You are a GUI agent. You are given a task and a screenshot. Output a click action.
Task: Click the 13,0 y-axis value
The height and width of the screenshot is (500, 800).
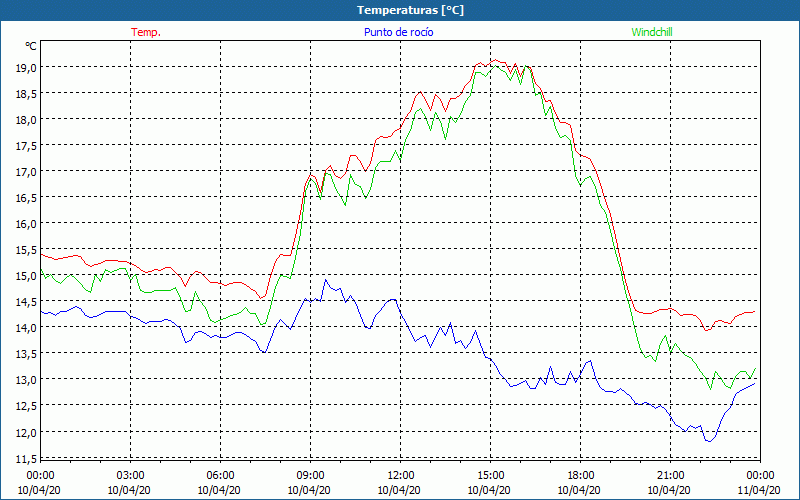[26, 380]
